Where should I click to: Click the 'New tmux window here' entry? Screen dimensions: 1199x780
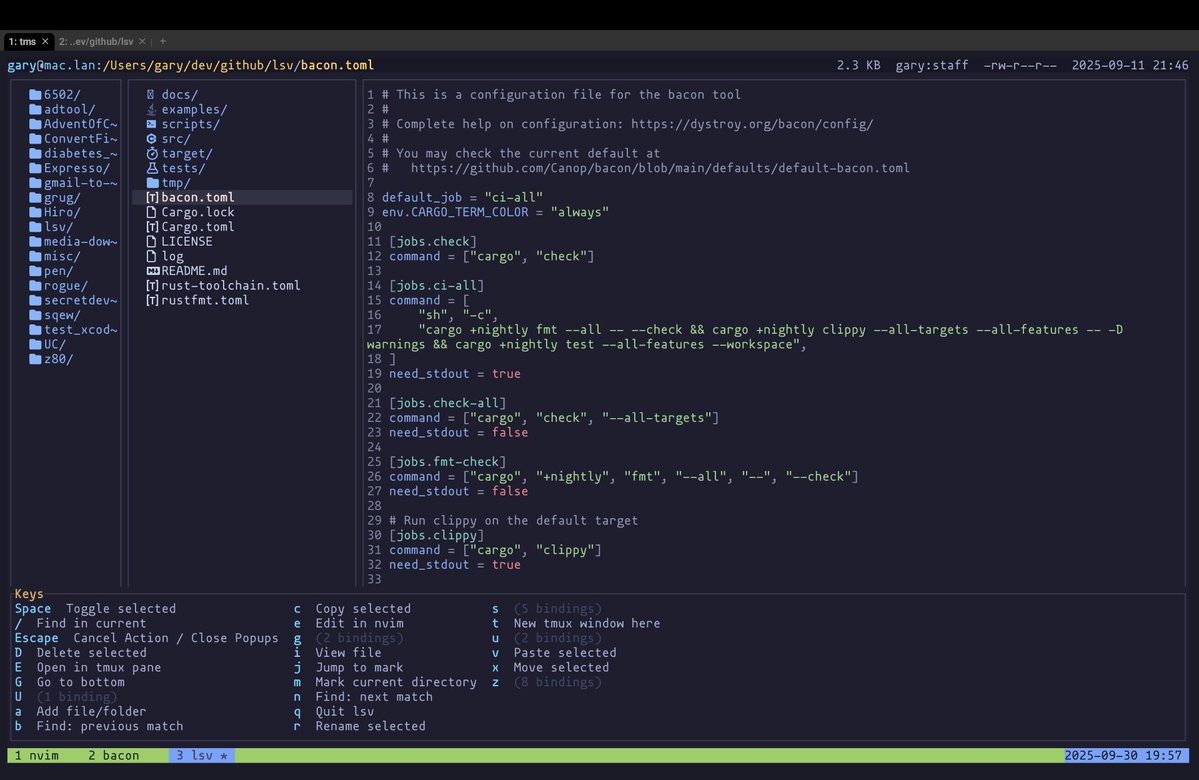pyautogui.click(x=576, y=623)
